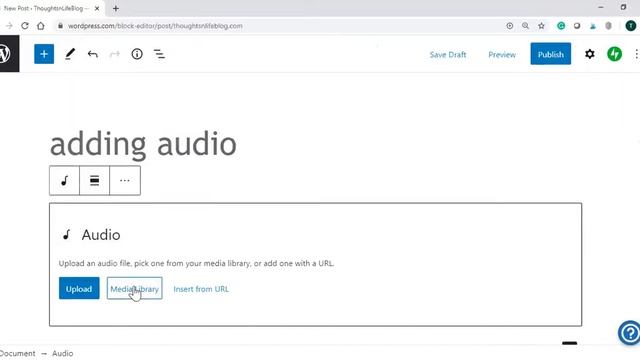This screenshot has height=360, width=640.
Task: Click the blue Add block plus button
Action: pos(44,54)
